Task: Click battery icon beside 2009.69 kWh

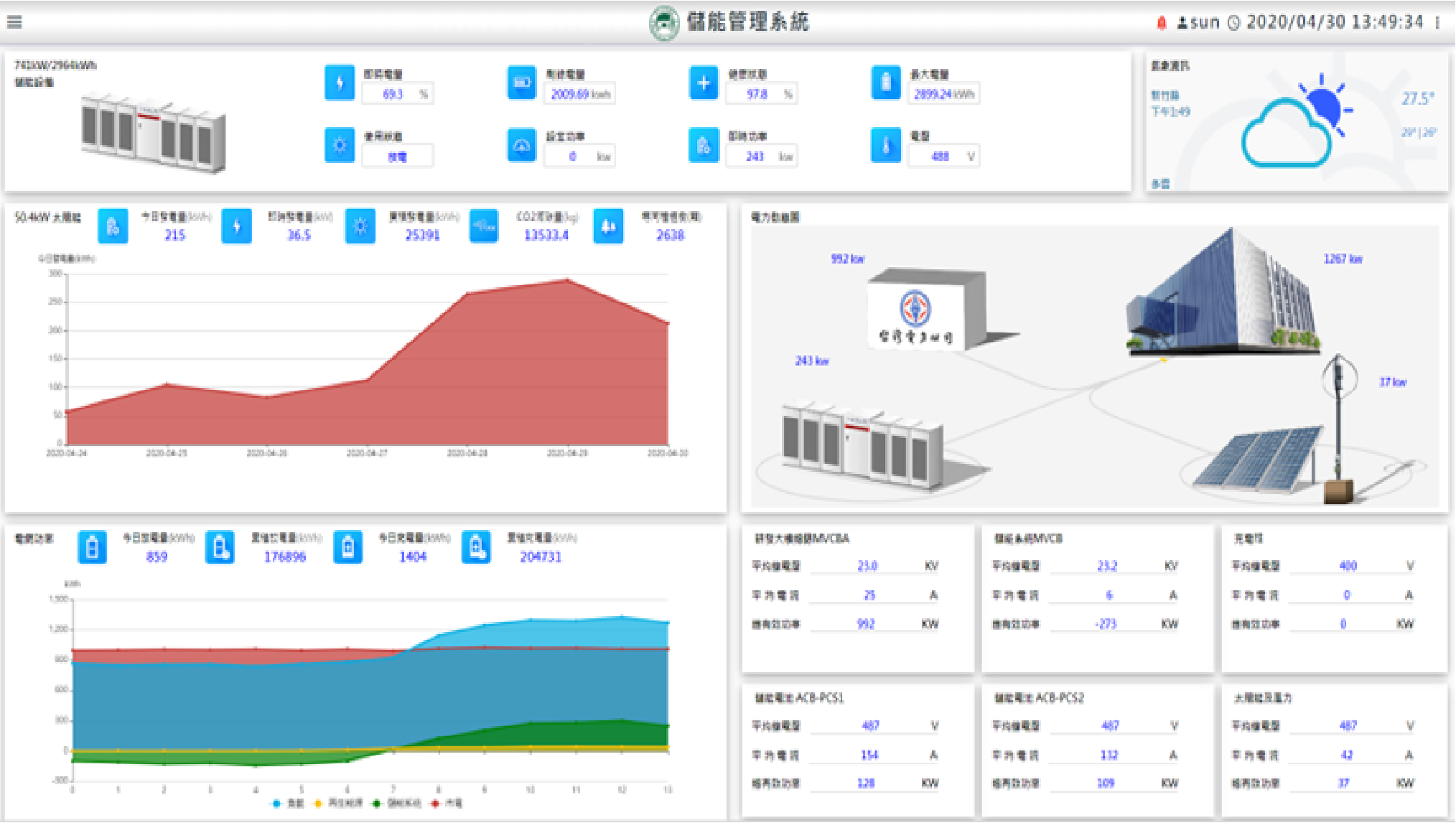Action: point(521,83)
